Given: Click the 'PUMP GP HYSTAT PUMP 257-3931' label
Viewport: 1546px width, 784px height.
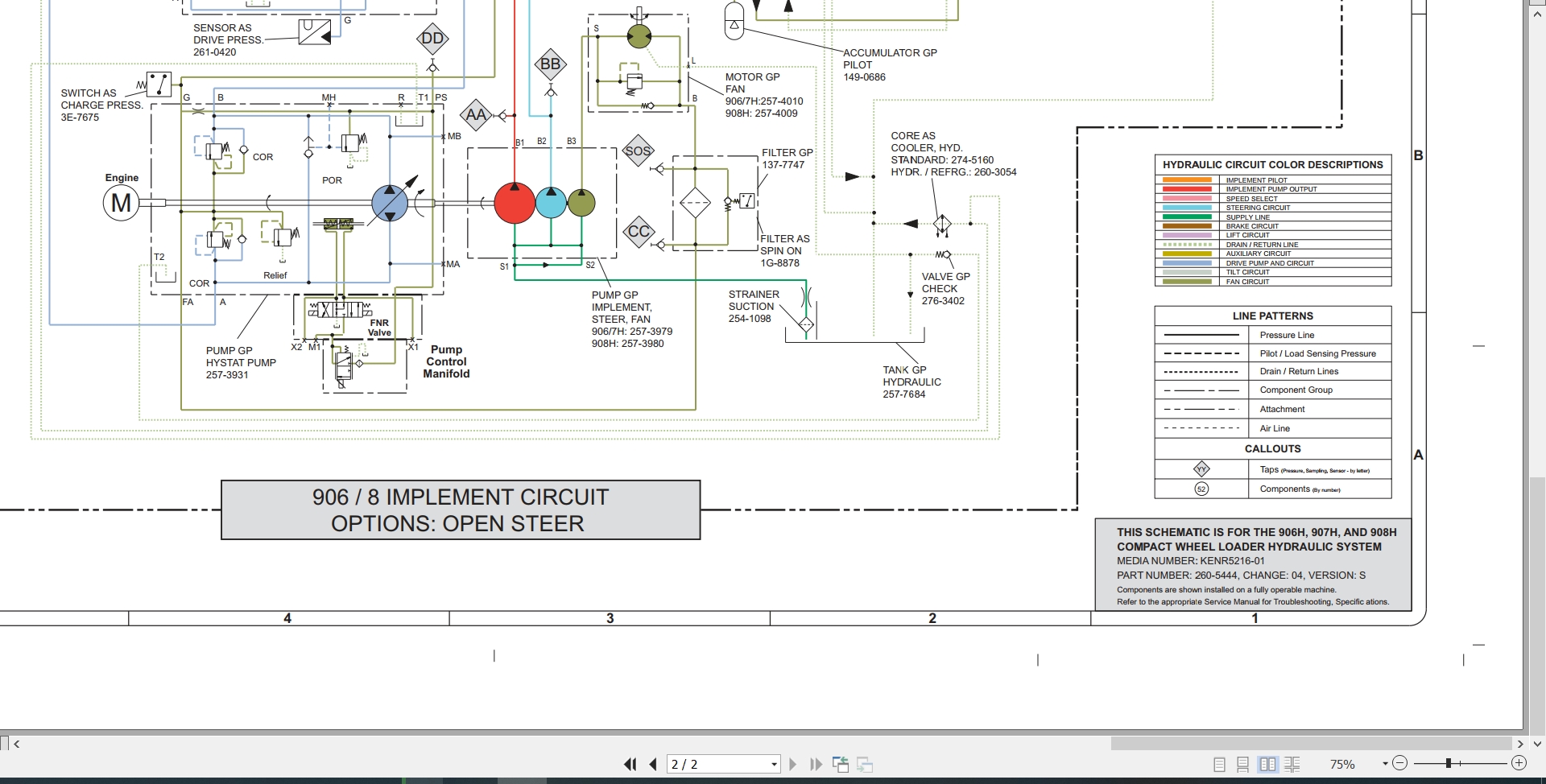Looking at the screenshot, I should click(x=241, y=363).
